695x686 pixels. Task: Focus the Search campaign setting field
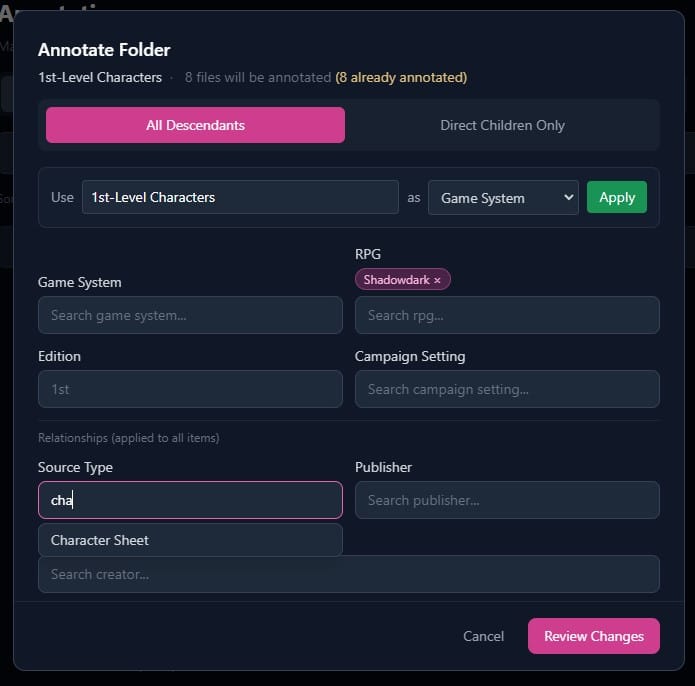[507, 389]
